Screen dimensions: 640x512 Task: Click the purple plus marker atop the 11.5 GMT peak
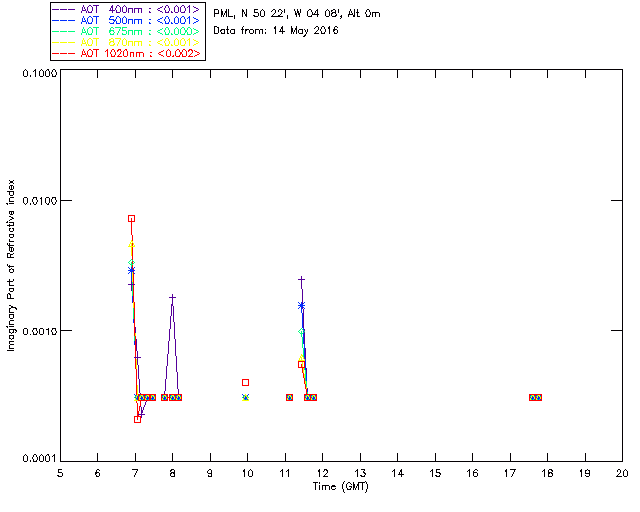[x=302, y=280]
